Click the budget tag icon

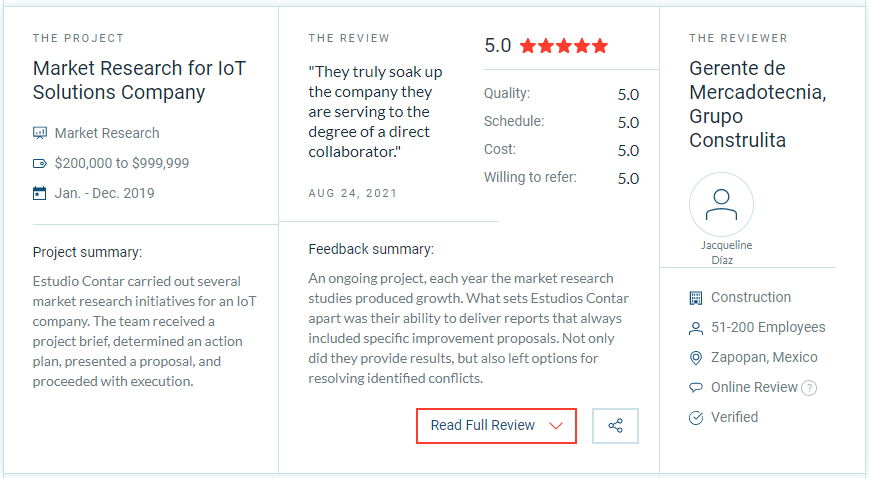point(40,163)
